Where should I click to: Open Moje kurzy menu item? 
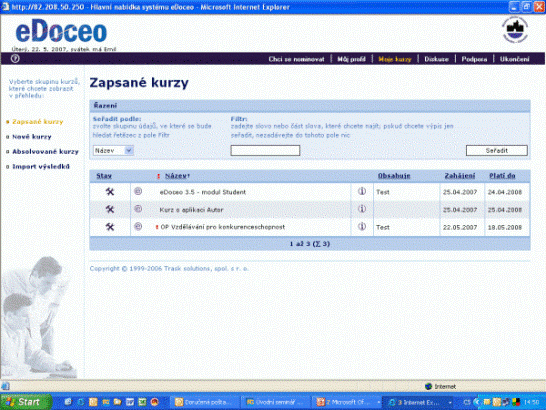[395, 59]
